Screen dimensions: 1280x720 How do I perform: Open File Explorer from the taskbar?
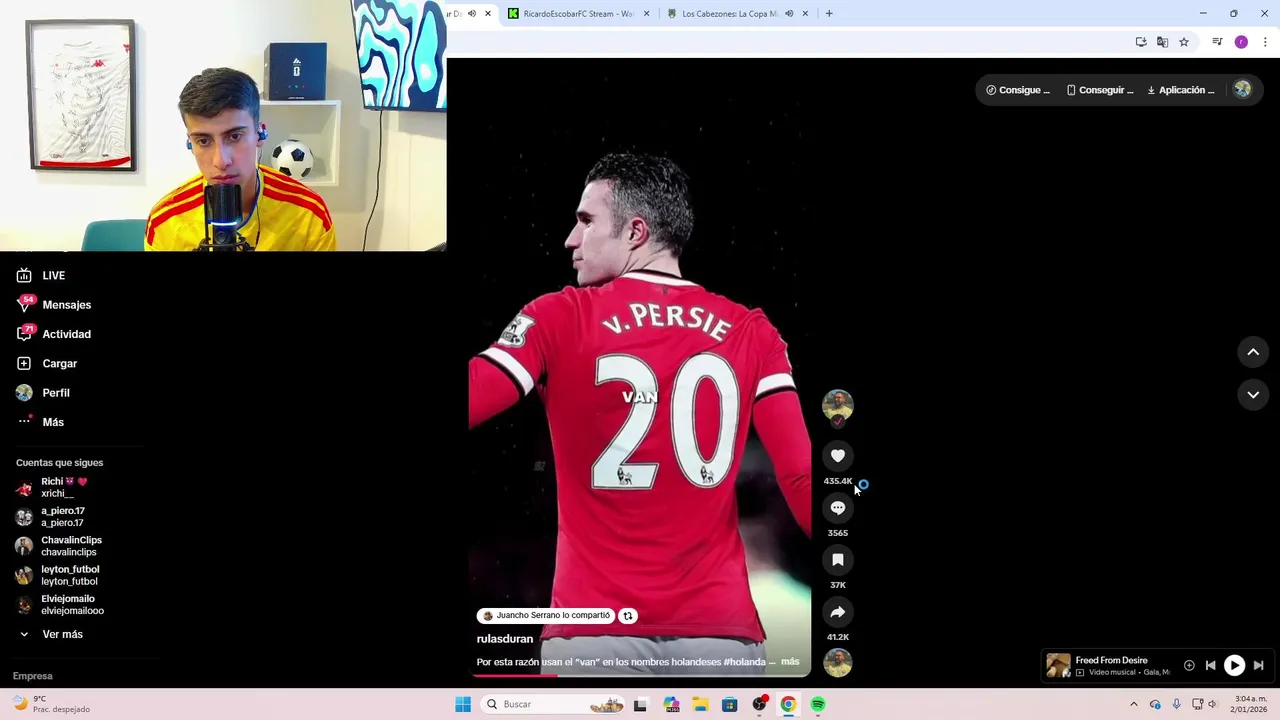(700, 704)
